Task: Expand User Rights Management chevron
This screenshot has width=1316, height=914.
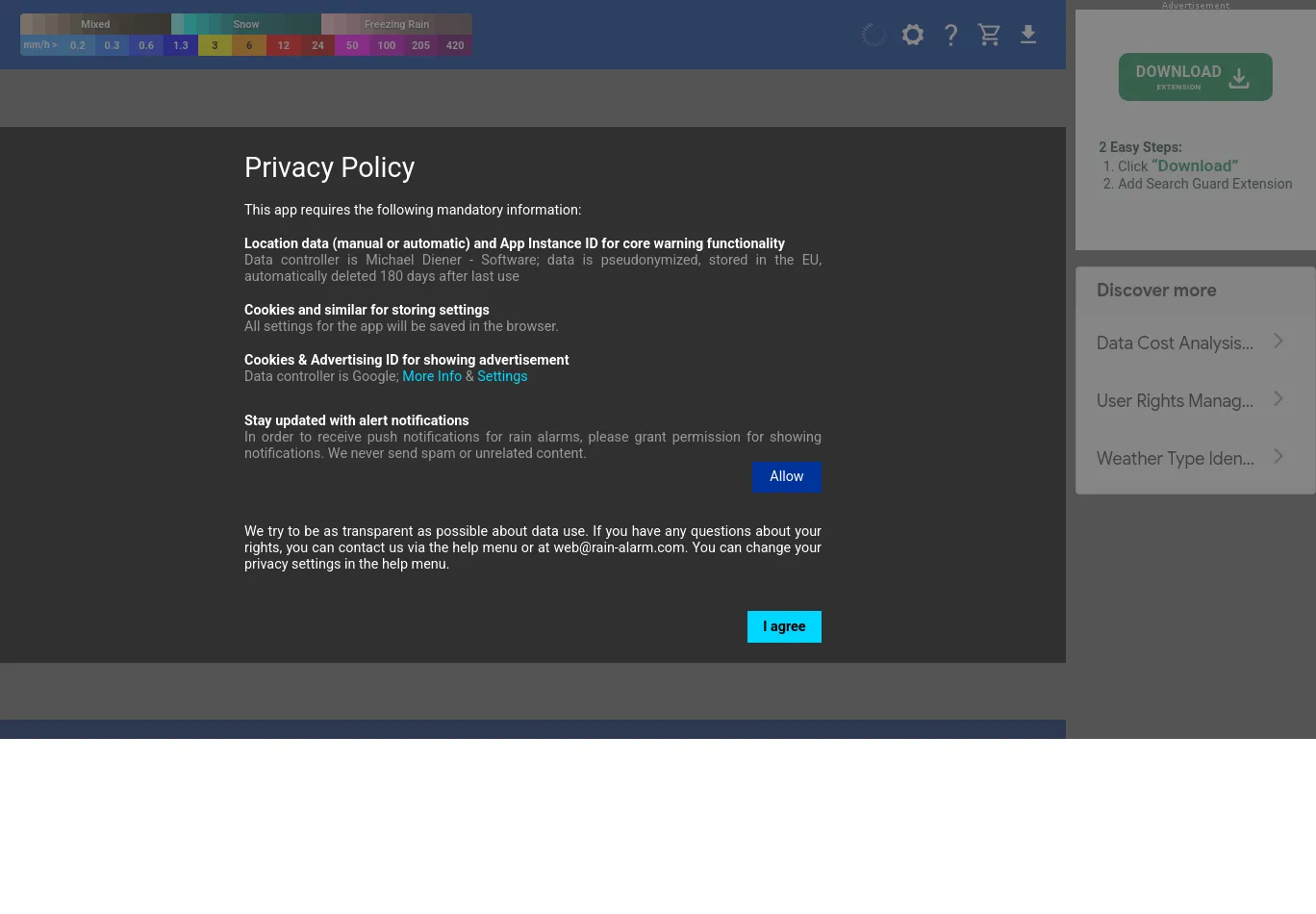Action: pyautogui.click(x=1278, y=399)
